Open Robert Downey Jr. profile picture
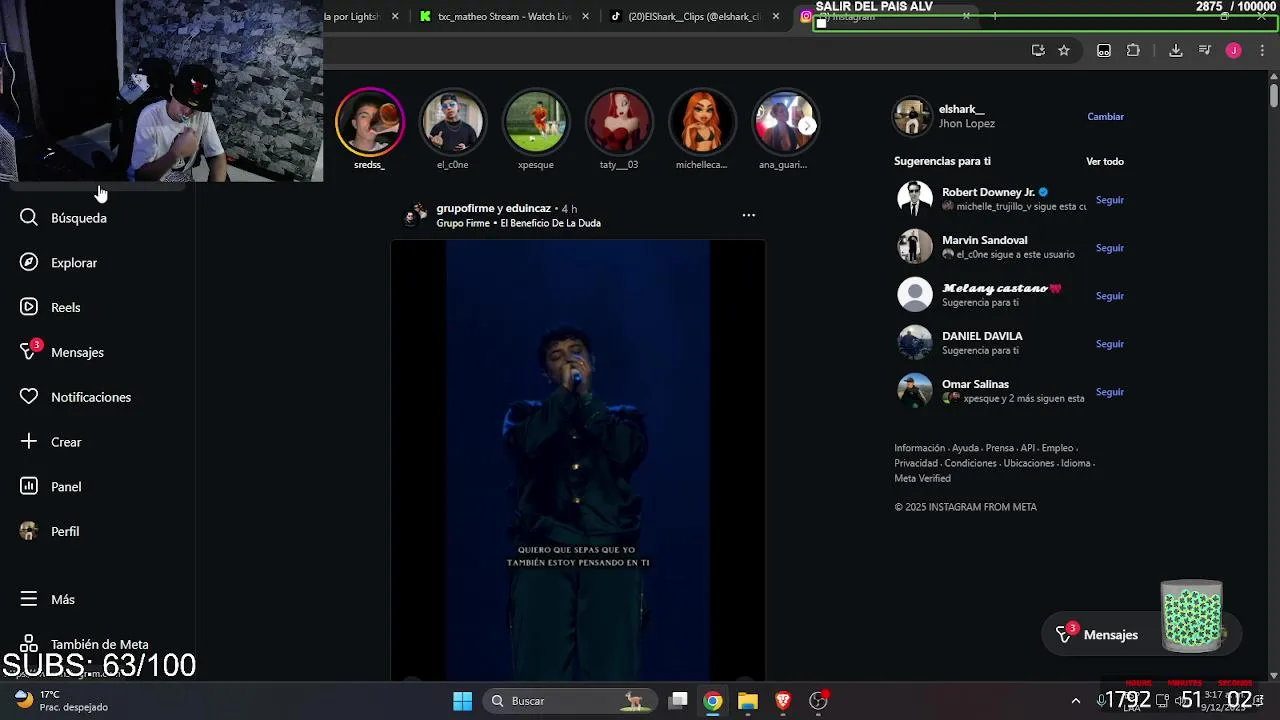The height and width of the screenshot is (720, 1280). tap(914, 198)
